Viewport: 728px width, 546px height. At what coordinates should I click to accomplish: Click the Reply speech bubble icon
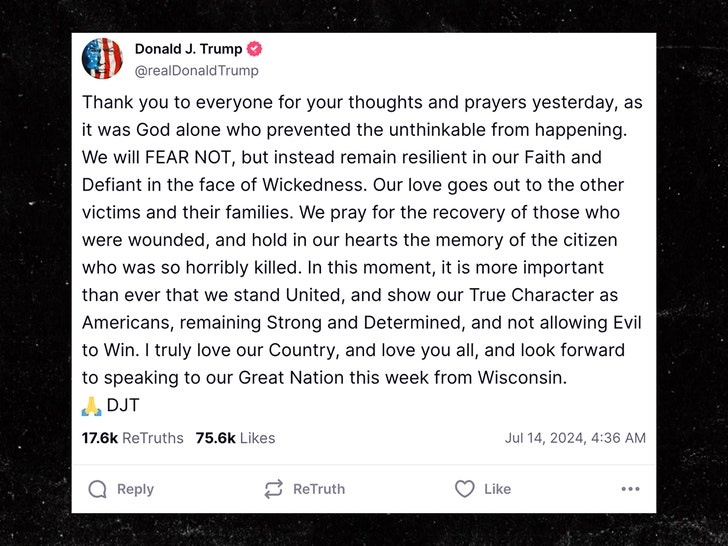pyautogui.click(x=98, y=489)
